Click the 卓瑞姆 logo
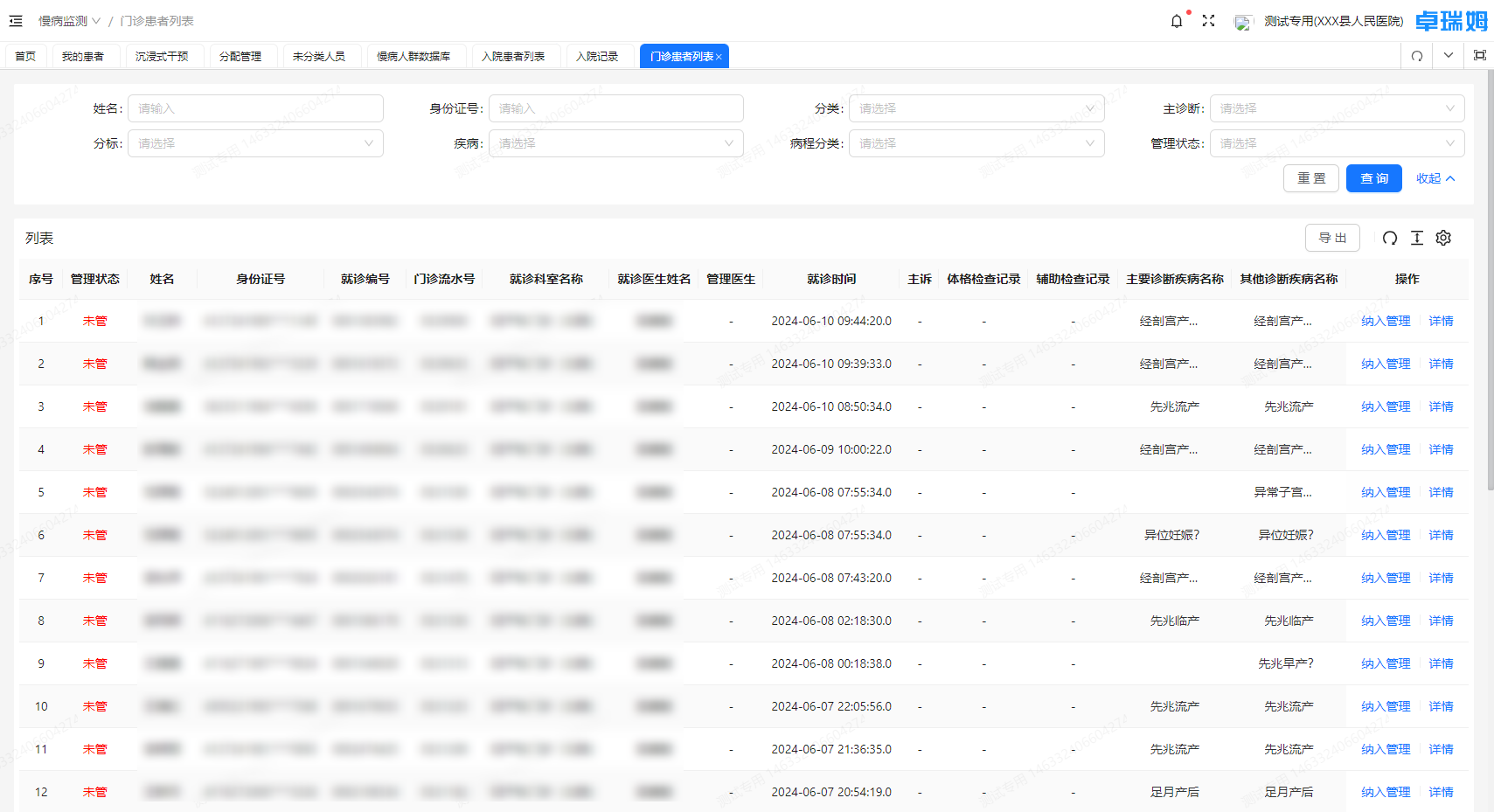This screenshot has height=812, width=1494. tap(1451, 21)
